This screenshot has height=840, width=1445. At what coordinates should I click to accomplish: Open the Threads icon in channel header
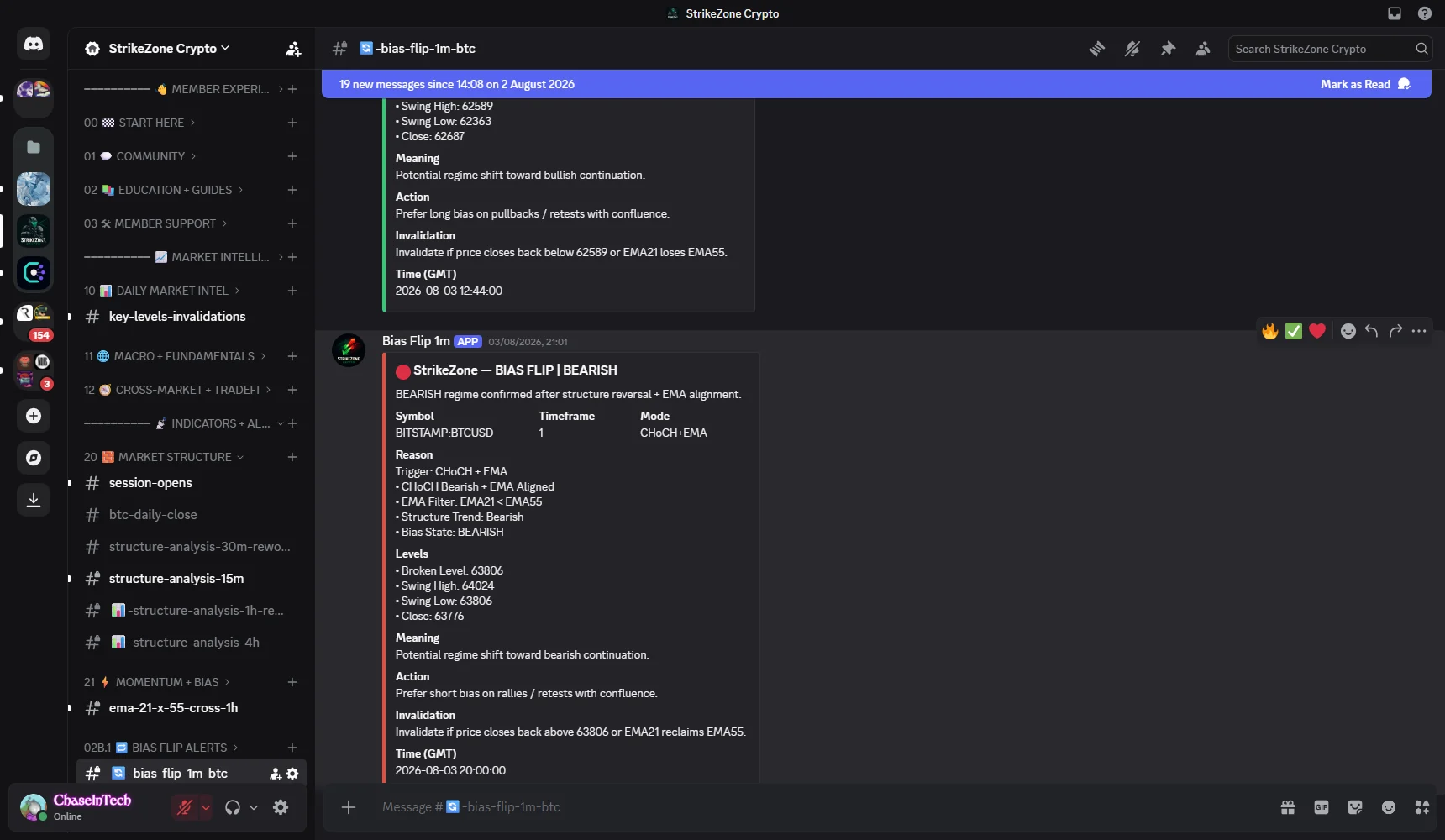[1097, 49]
